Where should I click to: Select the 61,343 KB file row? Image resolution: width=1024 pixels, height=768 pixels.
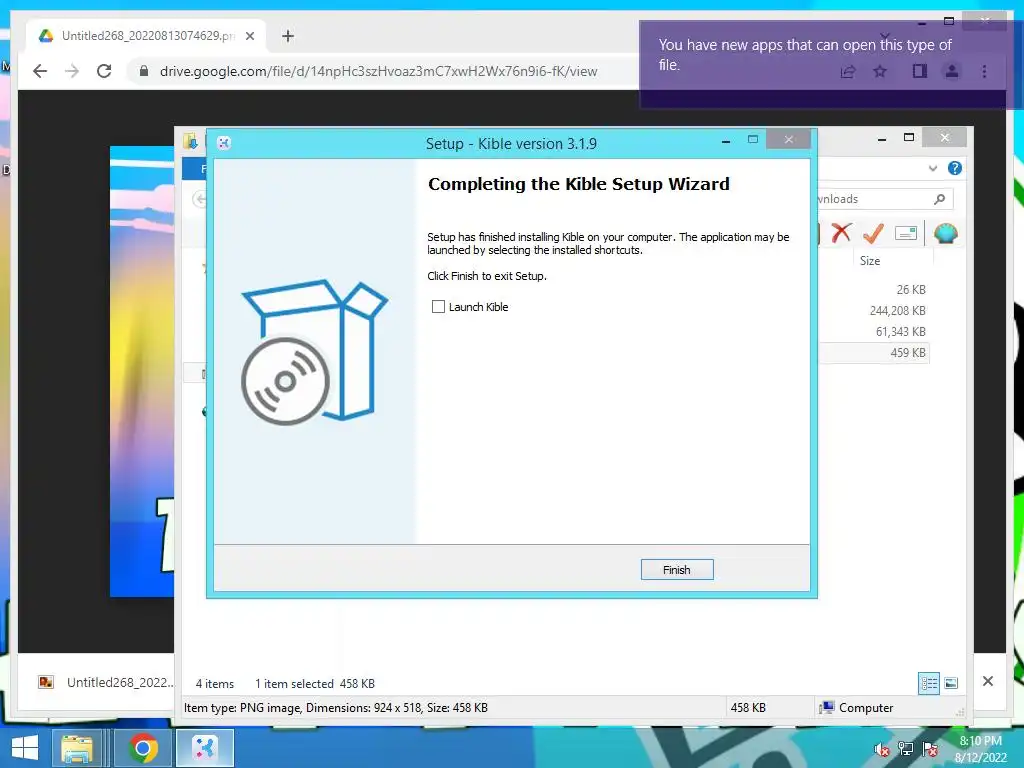click(874, 331)
